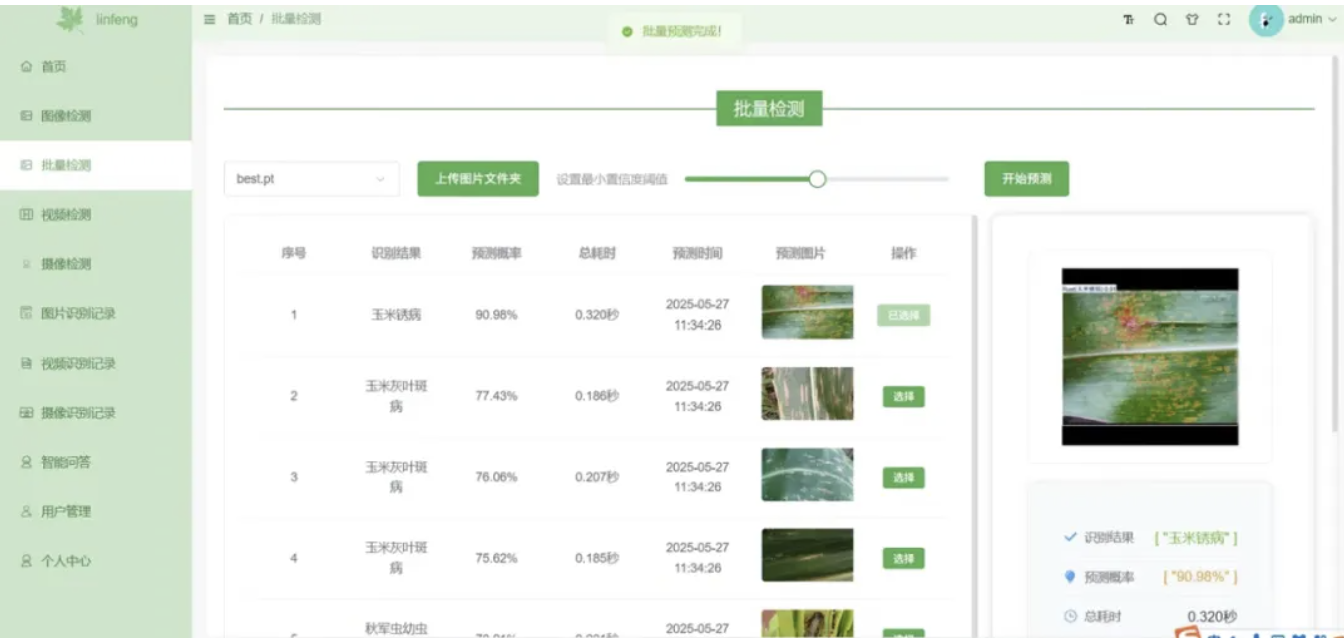Open the row 3 prediction thumbnail
This screenshot has width=1344, height=638.
click(807, 474)
